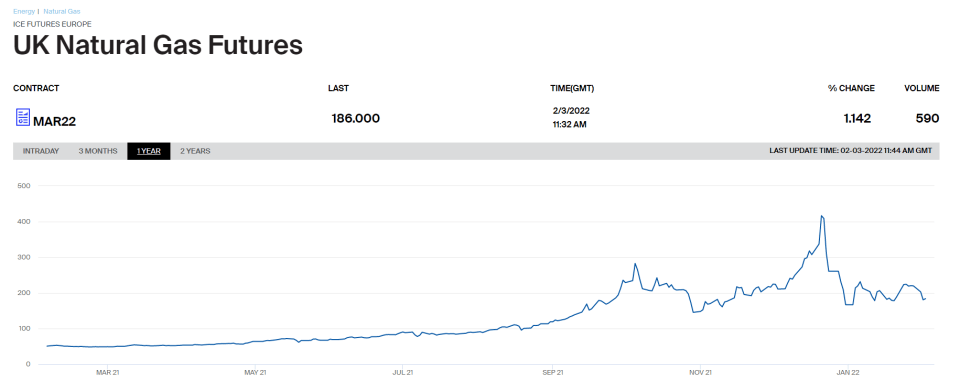Follow the Energy breadcrumb link
Screen dimensions: 960x381
(x=24, y=12)
